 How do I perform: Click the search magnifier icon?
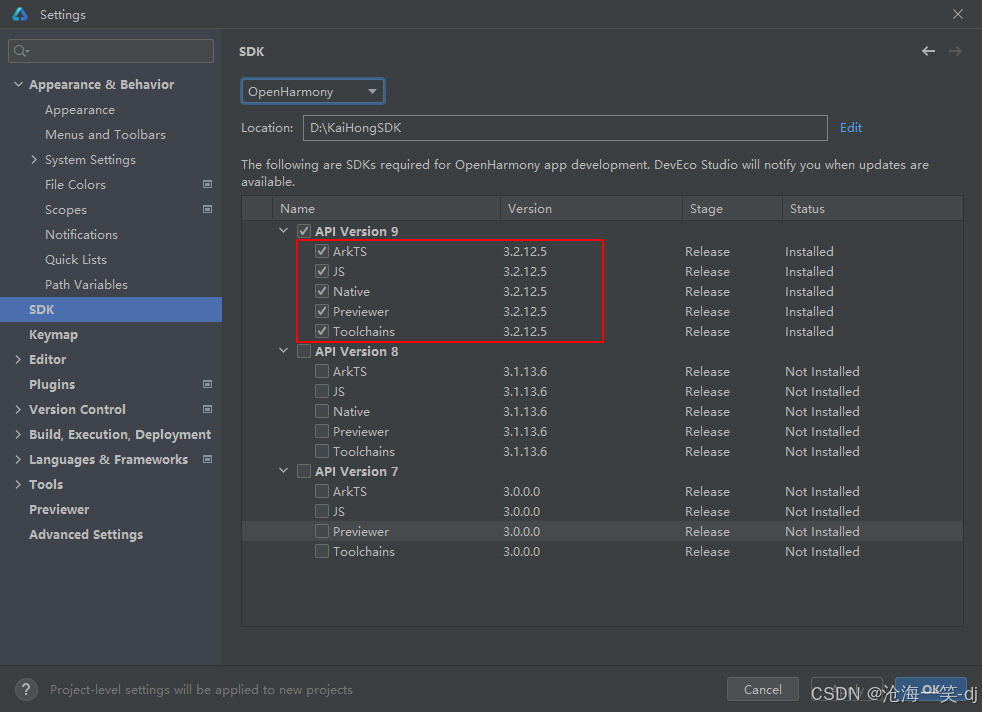pyautogui.click(x=21, y=51)
